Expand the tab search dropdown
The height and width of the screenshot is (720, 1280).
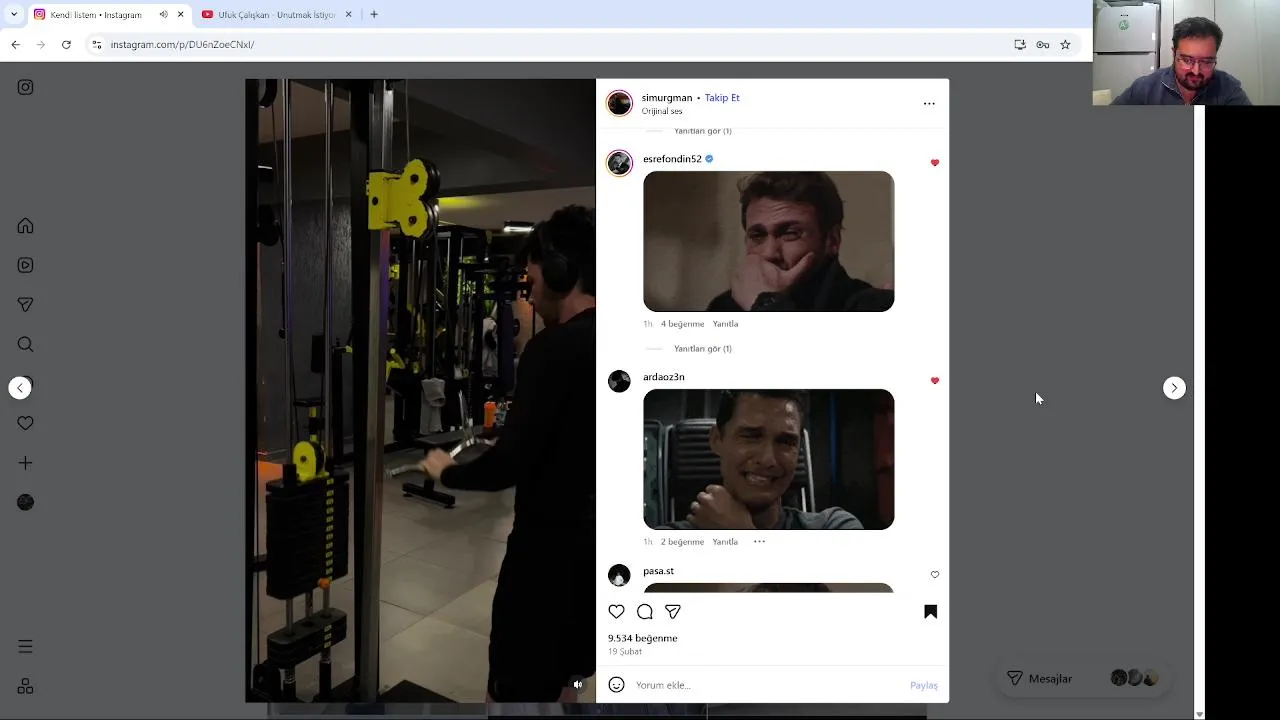tap(13, 15)
